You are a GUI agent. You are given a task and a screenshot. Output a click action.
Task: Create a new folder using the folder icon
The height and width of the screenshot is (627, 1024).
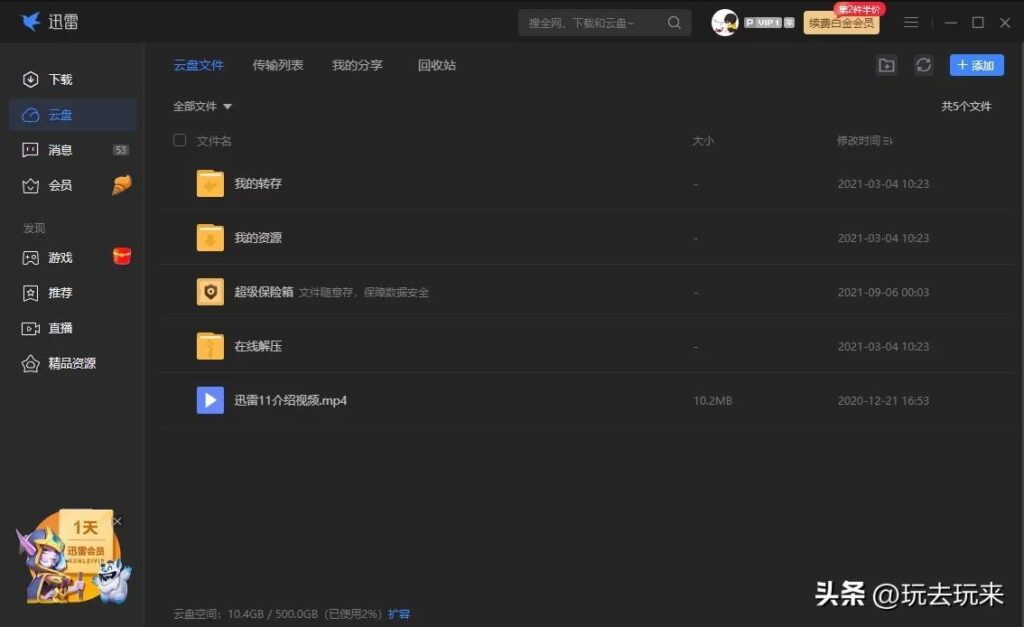pos(888,64)
